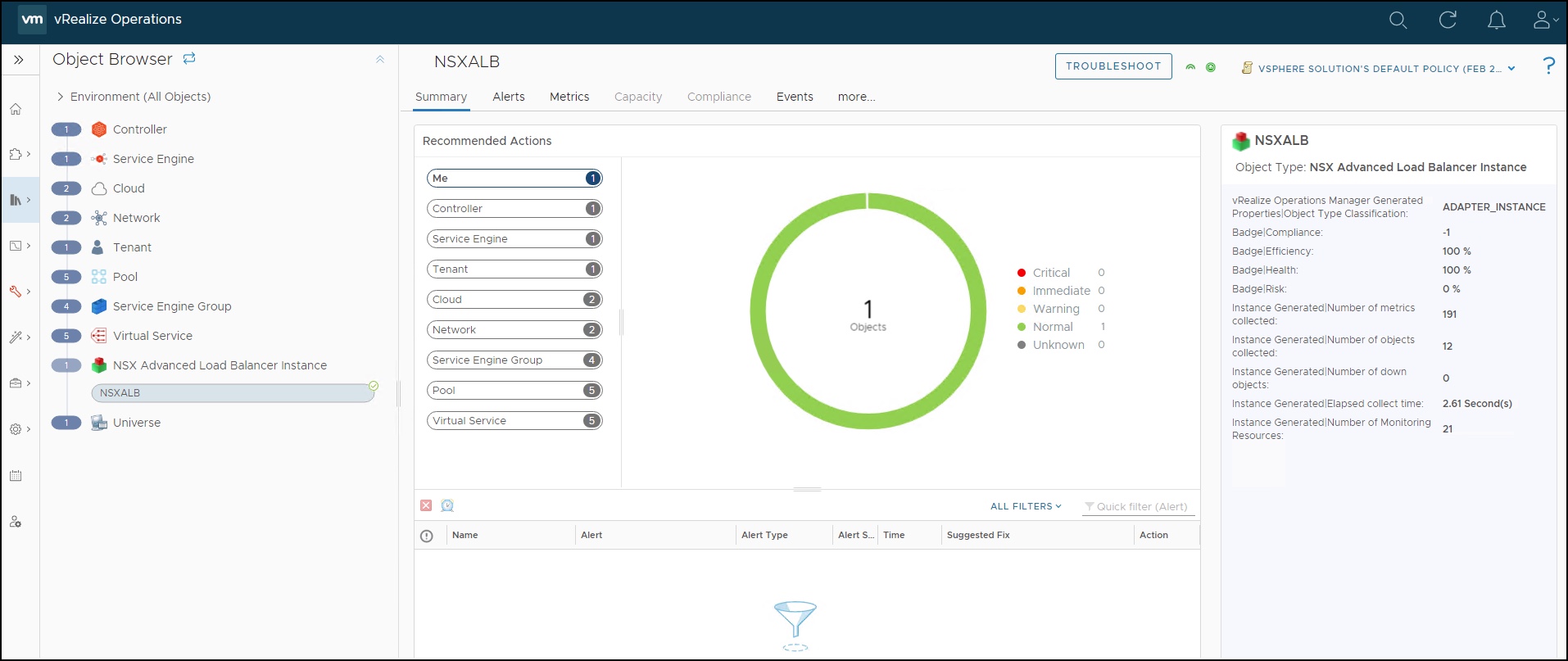Go to the Events tab
The image size is (1568, 661).
point(795,97)
